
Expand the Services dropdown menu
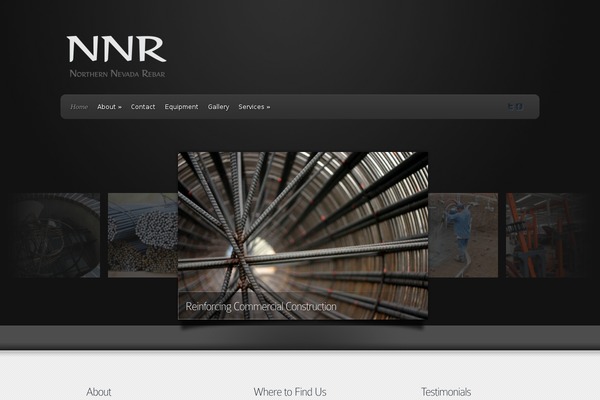coord(254,107)
